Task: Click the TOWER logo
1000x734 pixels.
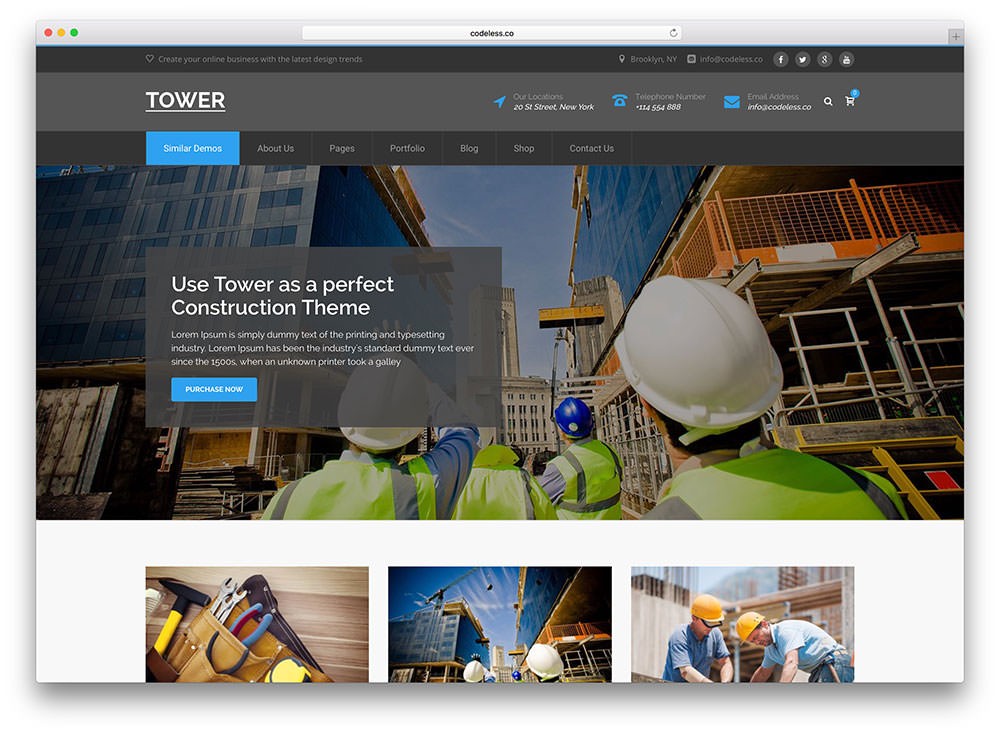Action: click(186, 101)
